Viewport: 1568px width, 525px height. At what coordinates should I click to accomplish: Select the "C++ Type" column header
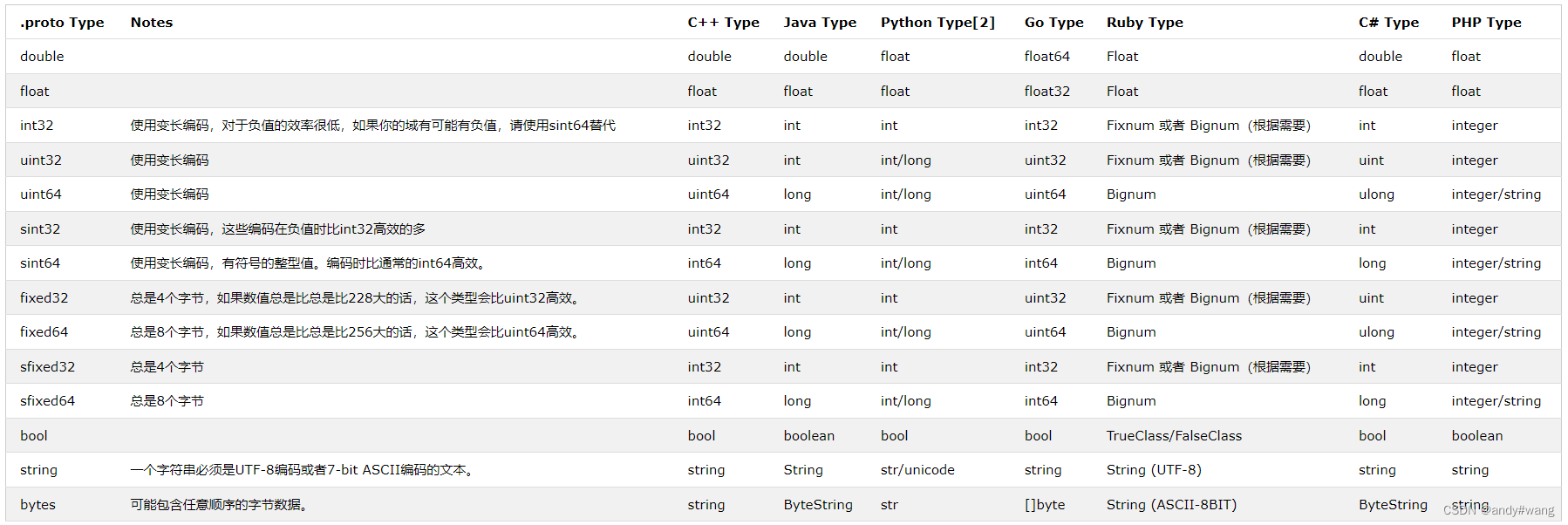[723, 23]
